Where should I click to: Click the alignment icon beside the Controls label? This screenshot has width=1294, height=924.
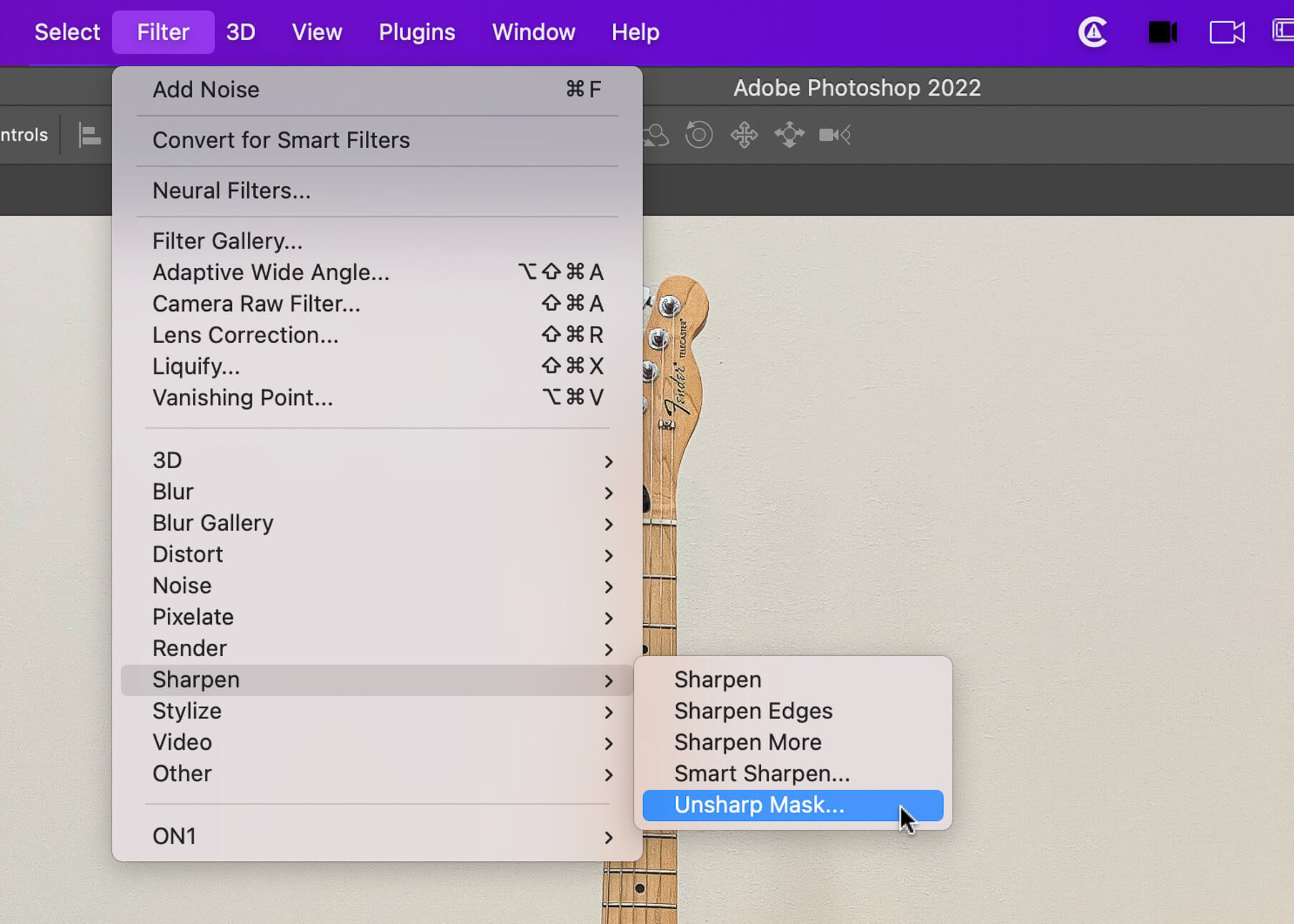point(89,134)
